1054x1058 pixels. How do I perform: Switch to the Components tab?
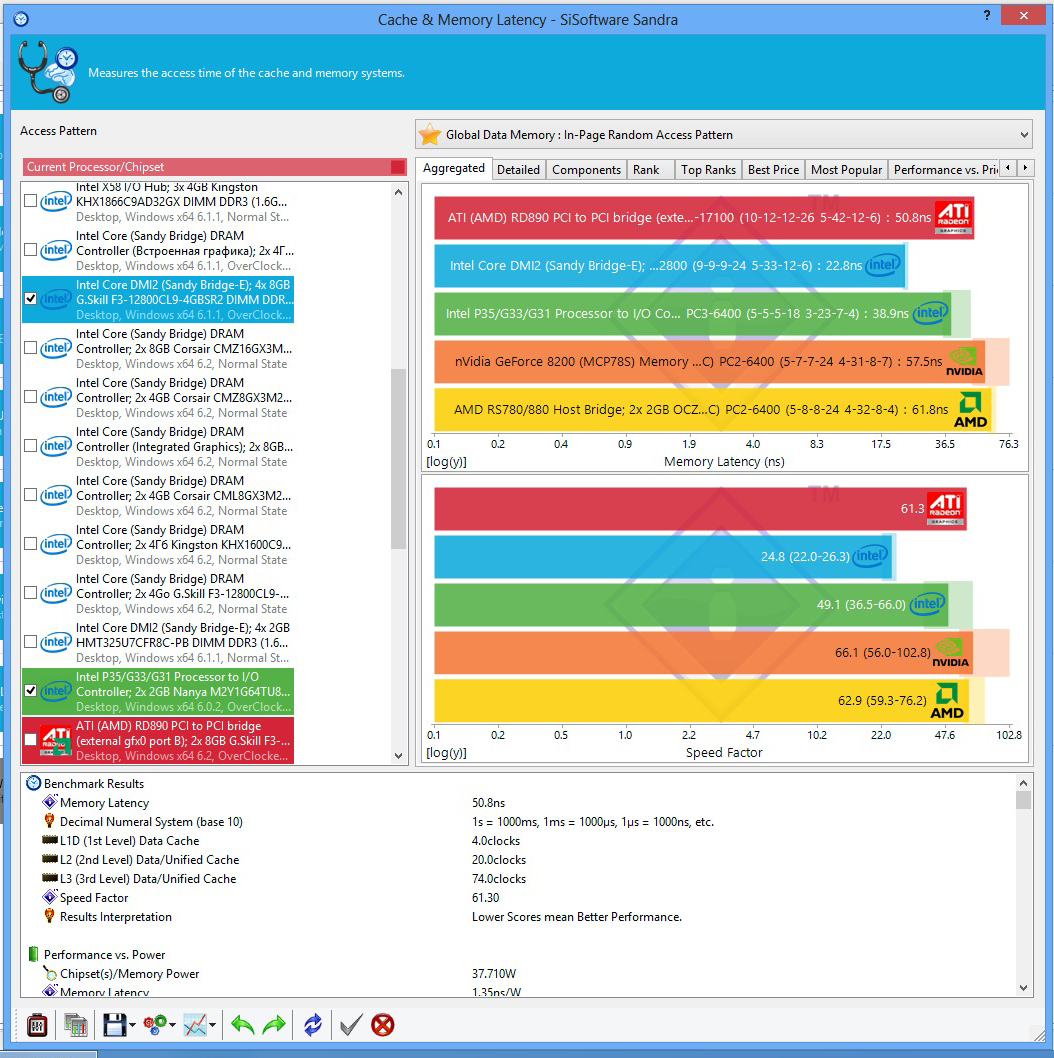pyautogui.click(x=586, y=169)
